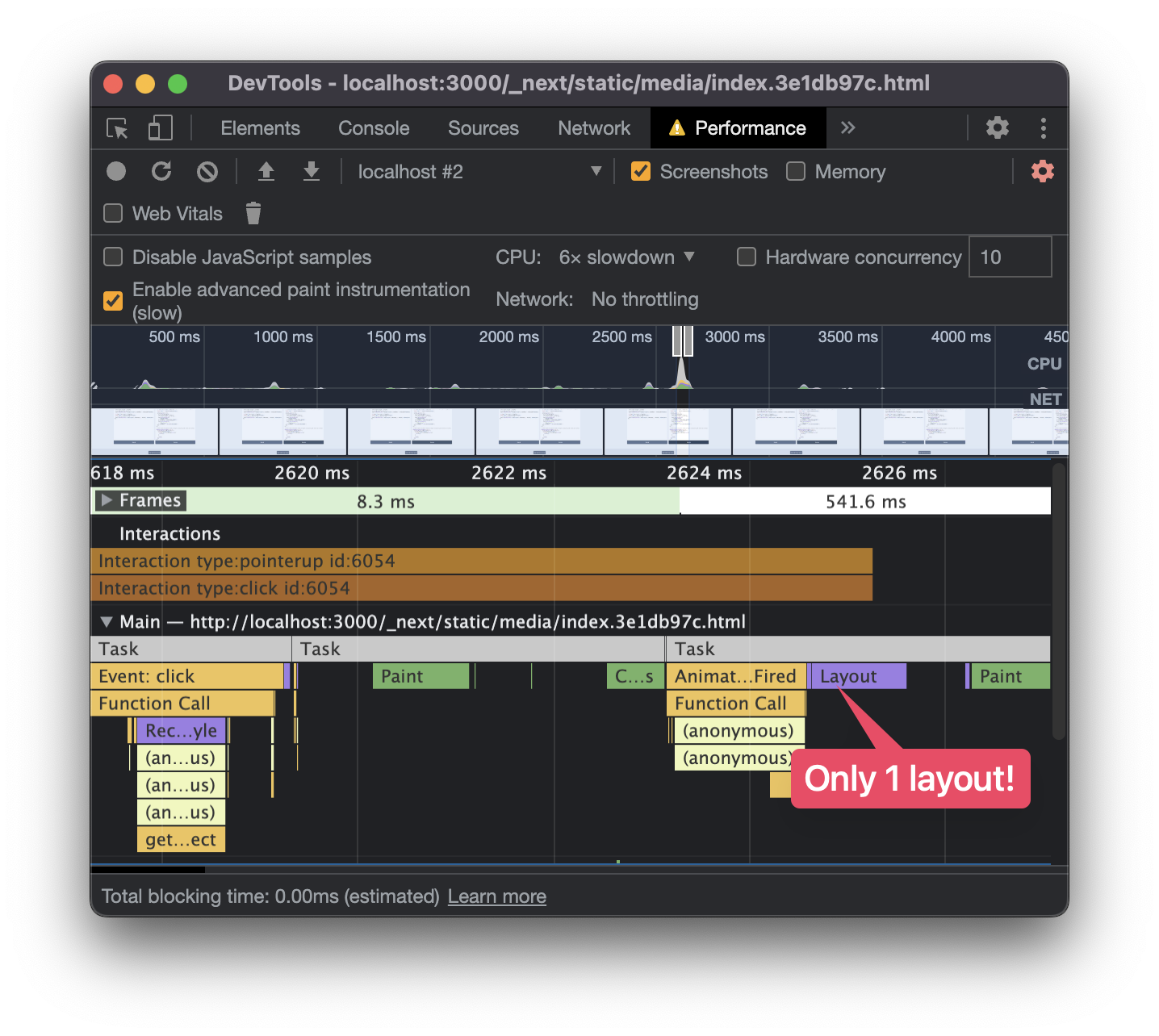Open the localhost #2 recording dropdown
This screenshot has height=1036, width=1159.
[x=479, y=171]
